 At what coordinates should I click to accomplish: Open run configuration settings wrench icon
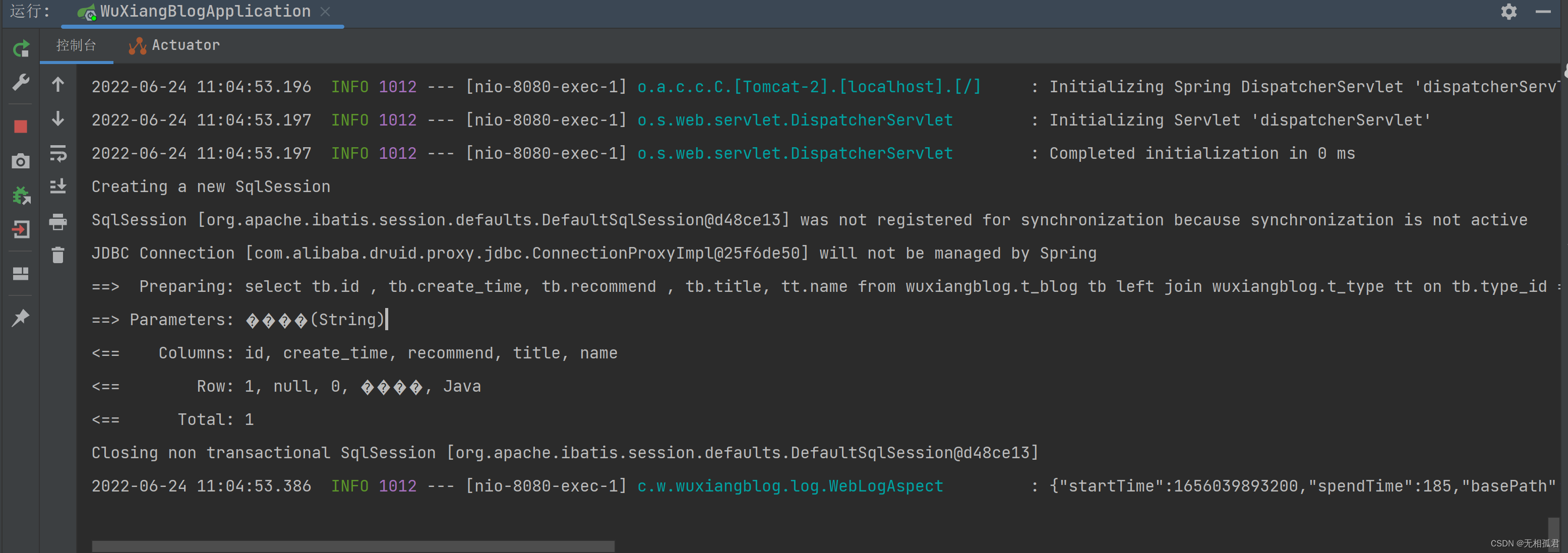(x=21, y=82)
